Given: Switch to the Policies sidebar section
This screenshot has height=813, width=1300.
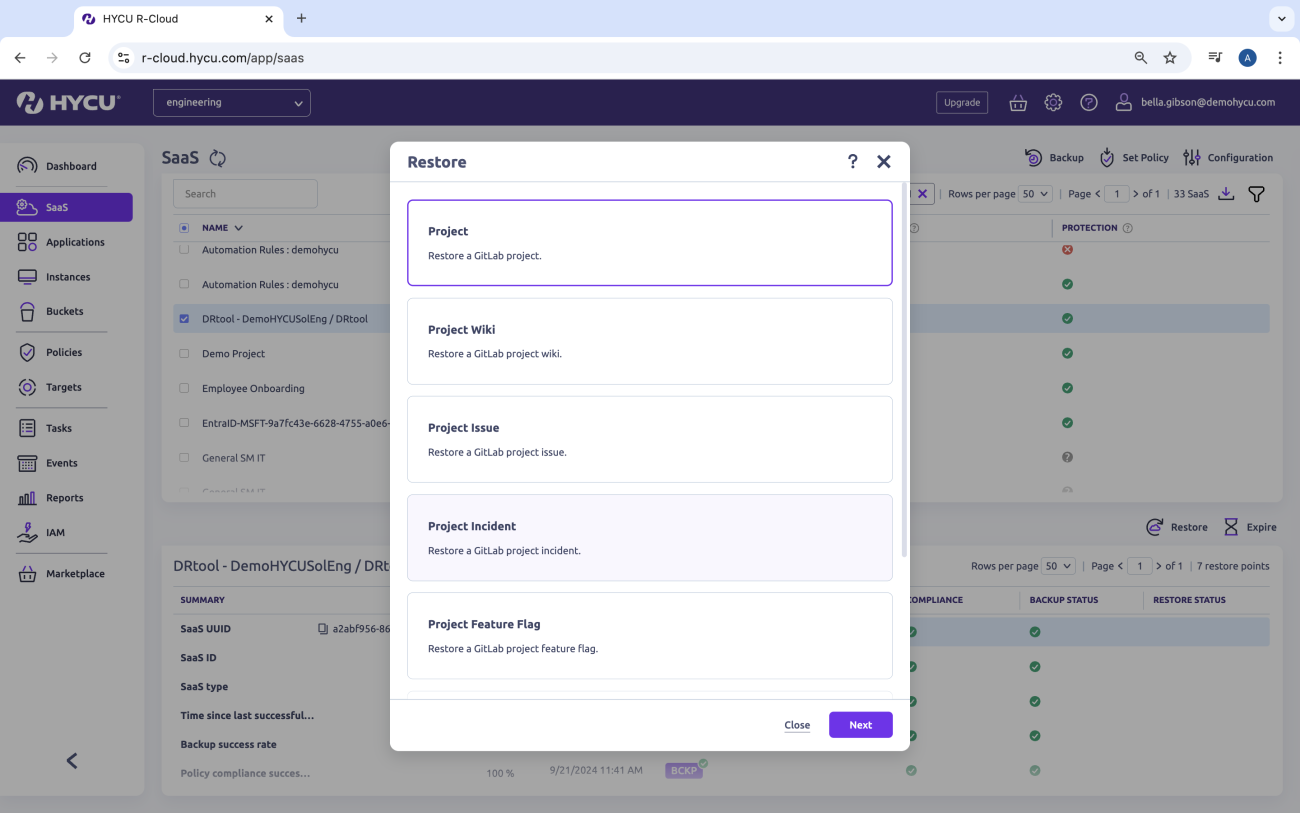Looking at the screenshot, I should click(62, 352).
